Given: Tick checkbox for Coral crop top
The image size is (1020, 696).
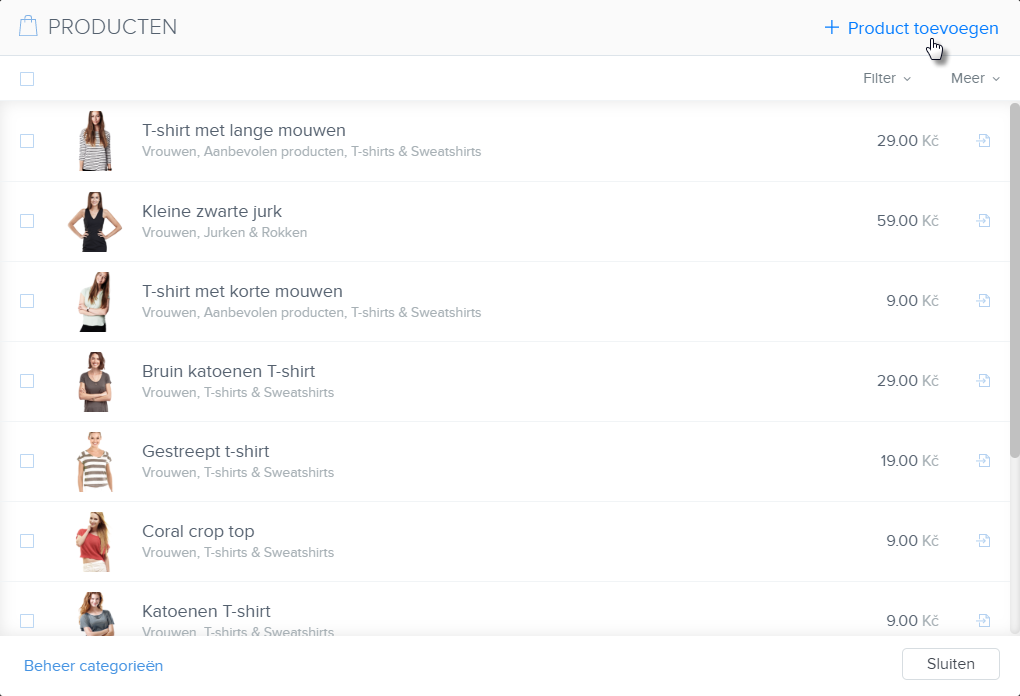Looking at the screenshot, I should (27, 541).
